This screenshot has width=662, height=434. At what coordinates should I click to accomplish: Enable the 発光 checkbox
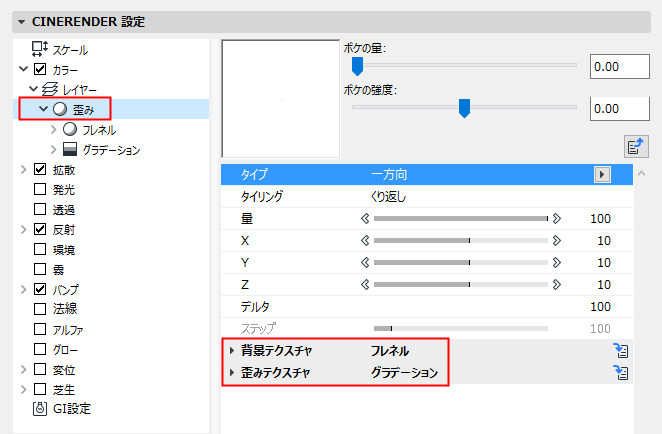(x=40, y=189)
